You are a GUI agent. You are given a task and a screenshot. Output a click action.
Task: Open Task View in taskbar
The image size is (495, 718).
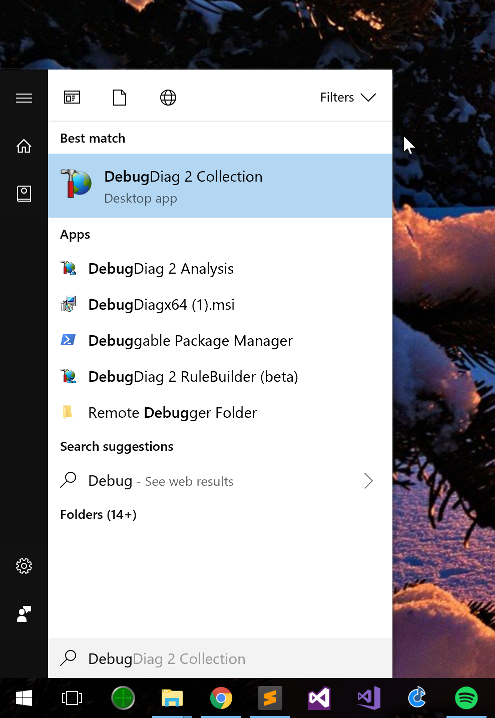click(72, 698)
